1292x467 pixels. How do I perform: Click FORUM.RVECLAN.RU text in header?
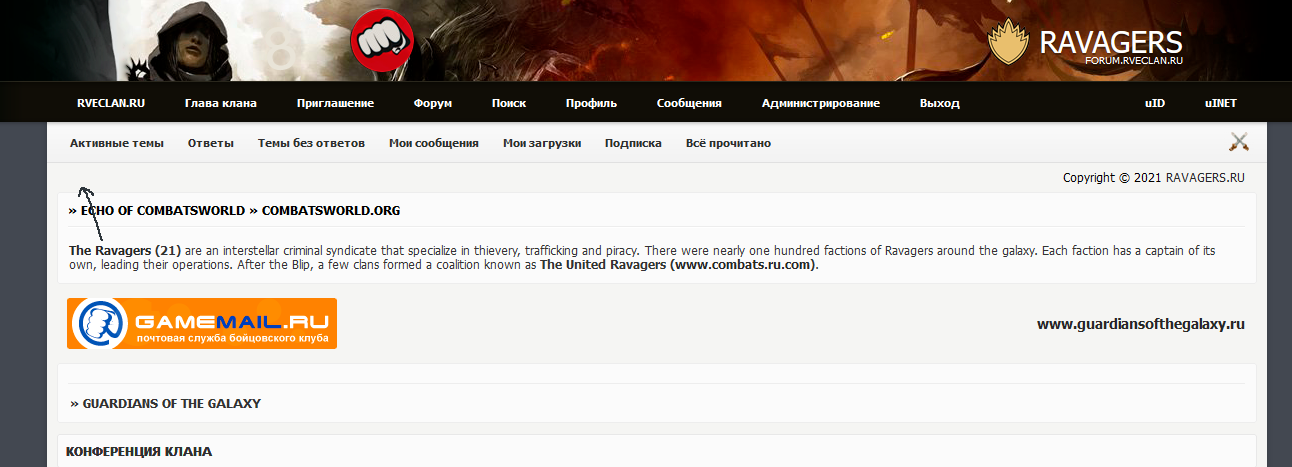pyautogui.click(x=1134, y=61)
